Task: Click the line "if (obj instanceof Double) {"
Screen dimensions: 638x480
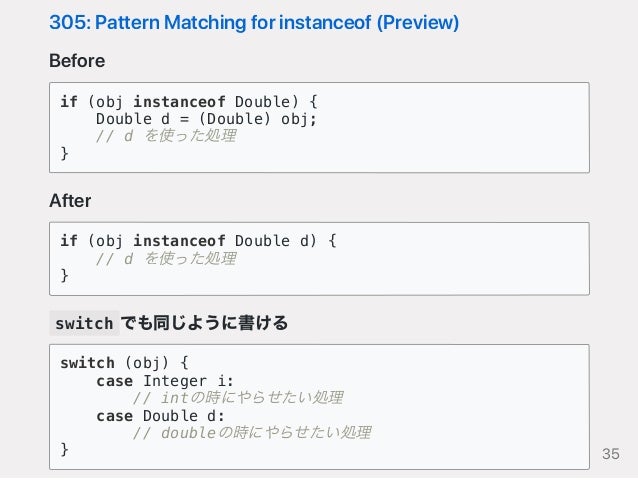Action: [188, 102]
